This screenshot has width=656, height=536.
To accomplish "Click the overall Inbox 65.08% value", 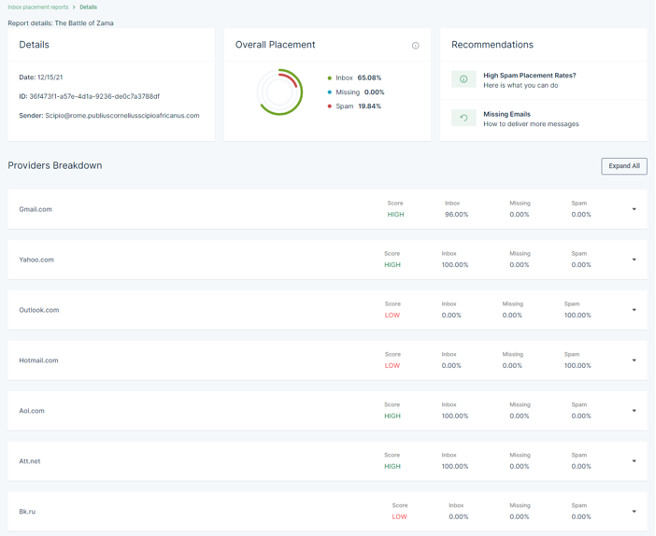I will 369,78.
